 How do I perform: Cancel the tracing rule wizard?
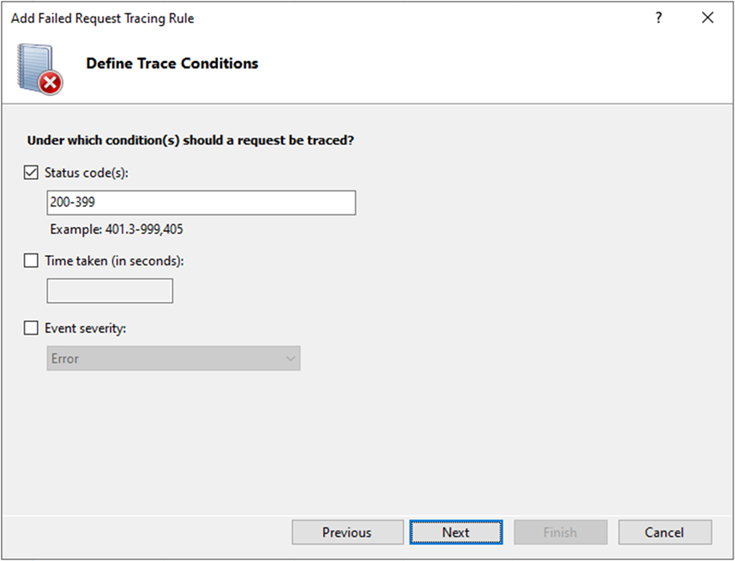665,532
